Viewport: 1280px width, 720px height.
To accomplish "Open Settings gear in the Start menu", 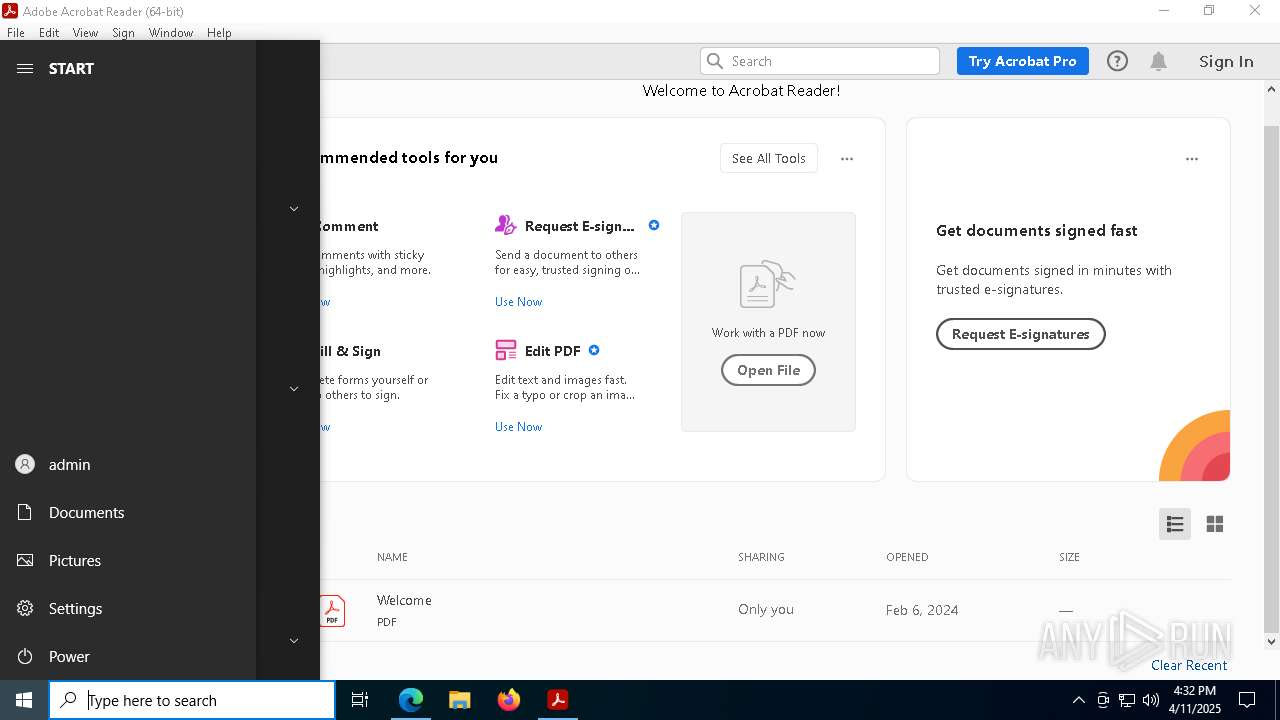I will point(25,608).
